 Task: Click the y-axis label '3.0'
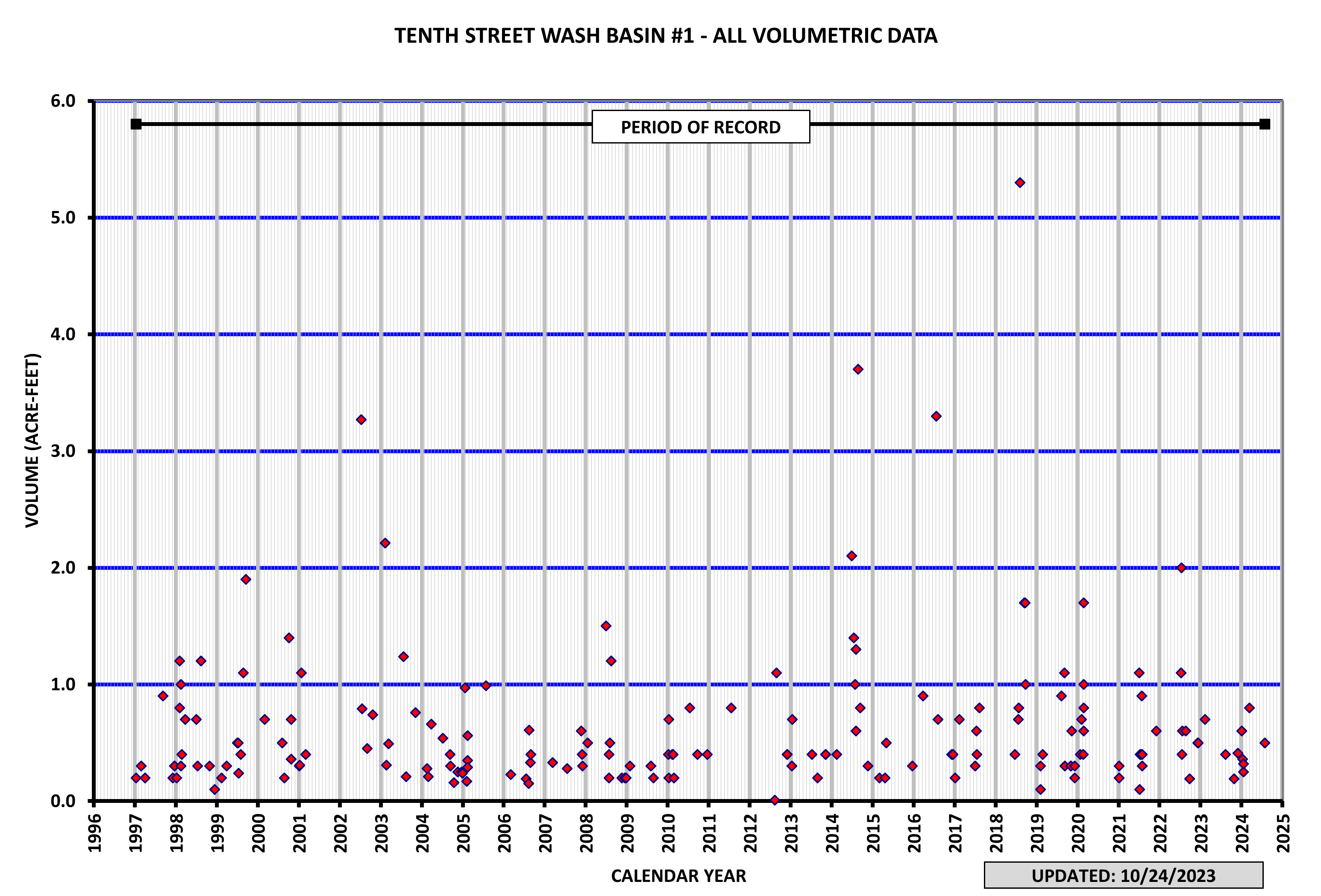(63, 451)
